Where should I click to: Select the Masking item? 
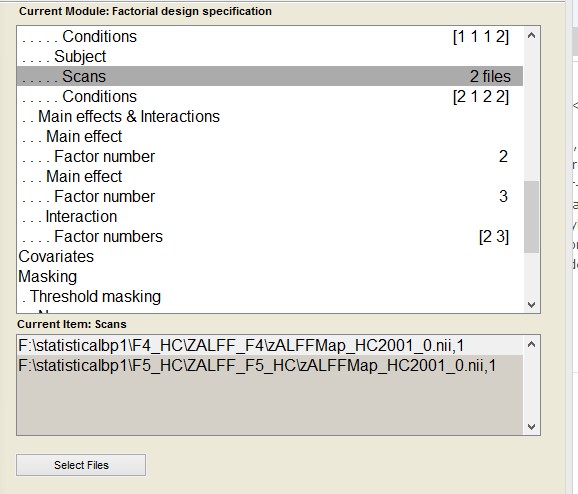270,276
